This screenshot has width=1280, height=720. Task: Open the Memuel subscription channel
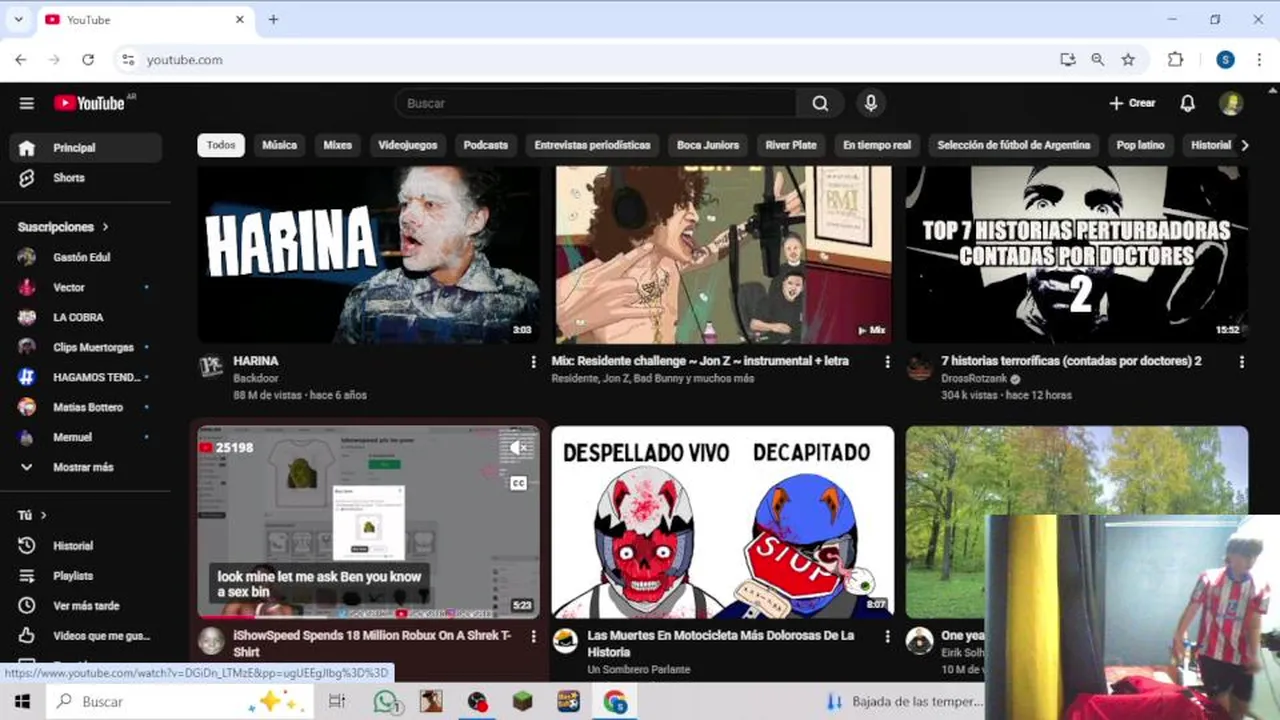tap(86, 437)
